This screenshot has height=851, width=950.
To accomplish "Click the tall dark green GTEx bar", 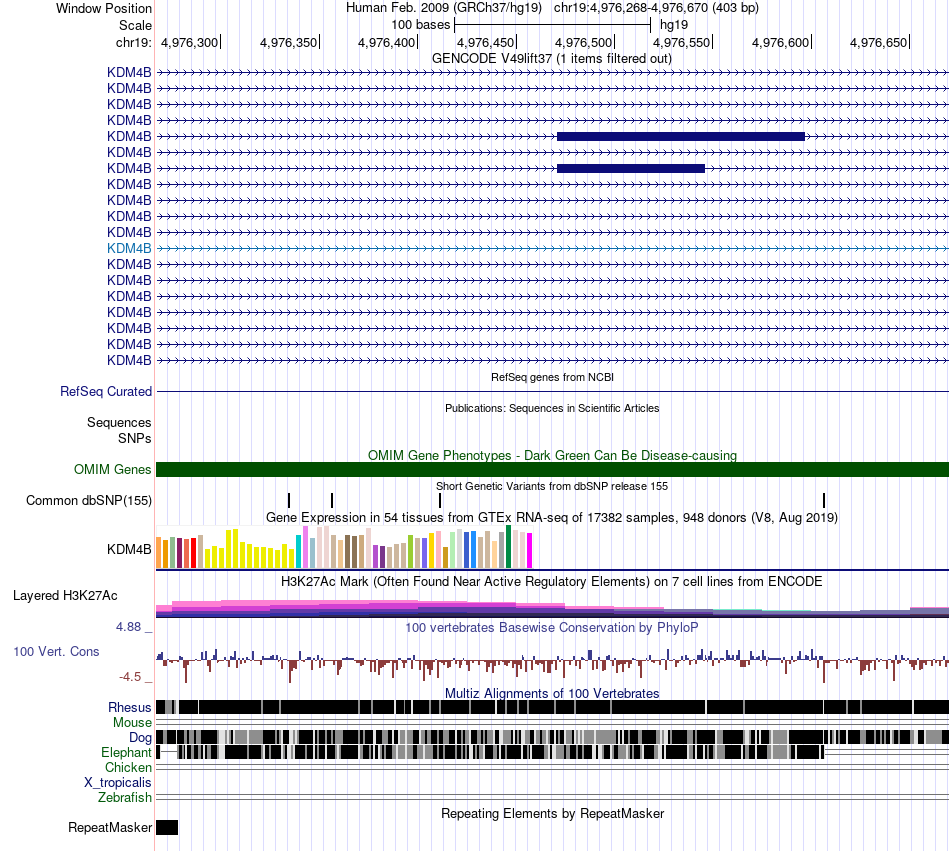I will [508, 546].
